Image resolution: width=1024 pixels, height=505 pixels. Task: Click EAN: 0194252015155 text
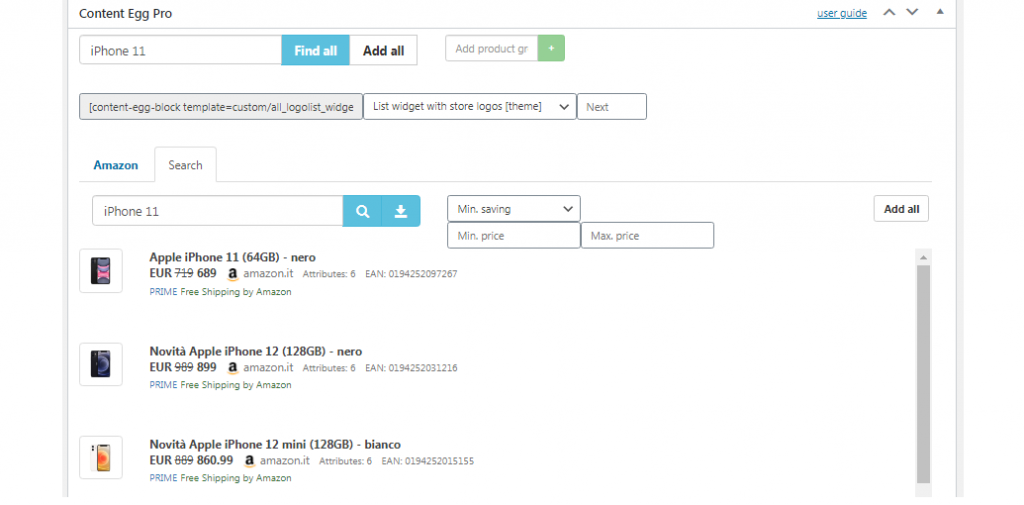pyautogui.click(x=428, y=461)
